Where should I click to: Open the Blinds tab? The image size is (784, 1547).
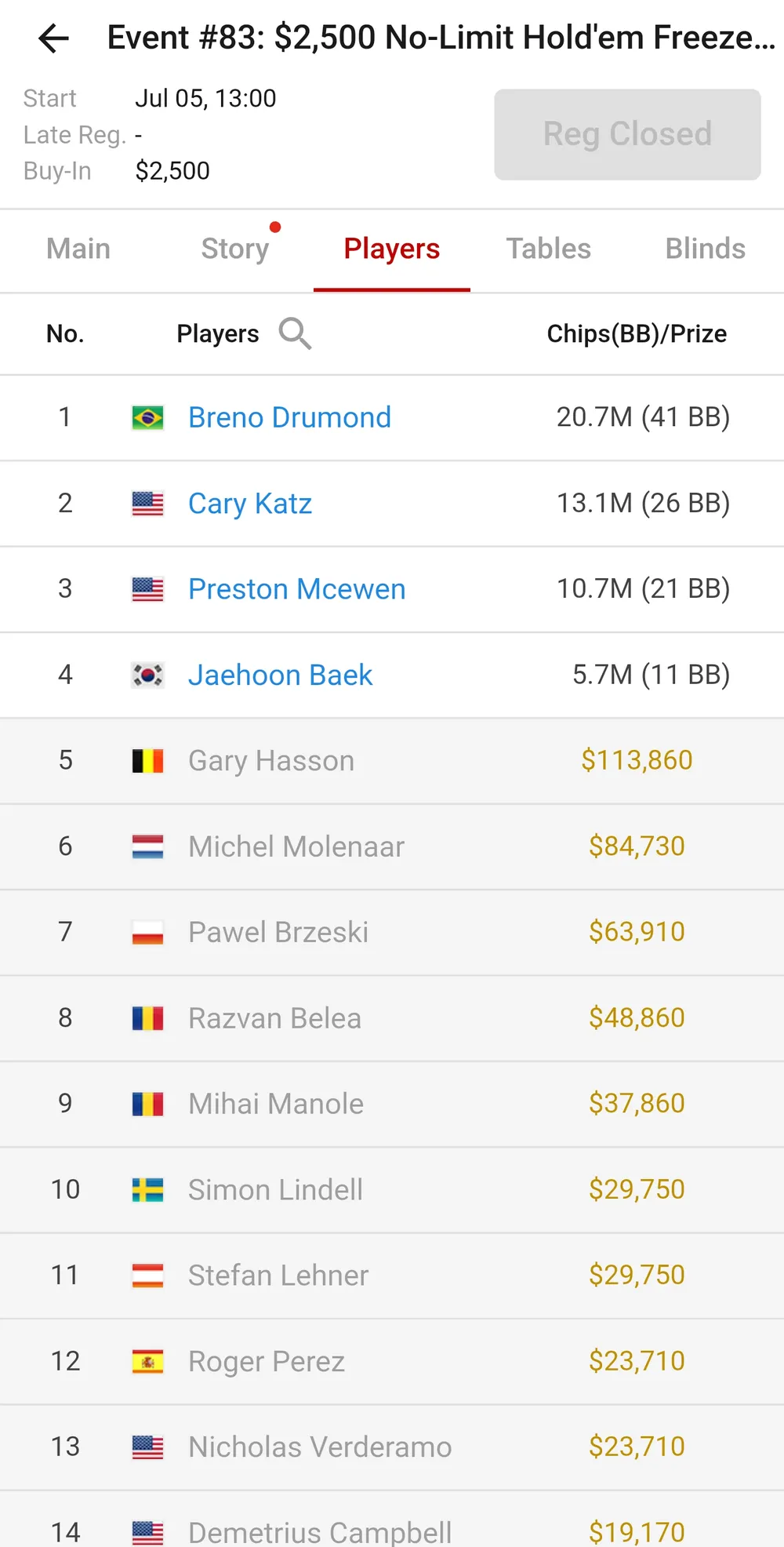(x=706, y=249)
